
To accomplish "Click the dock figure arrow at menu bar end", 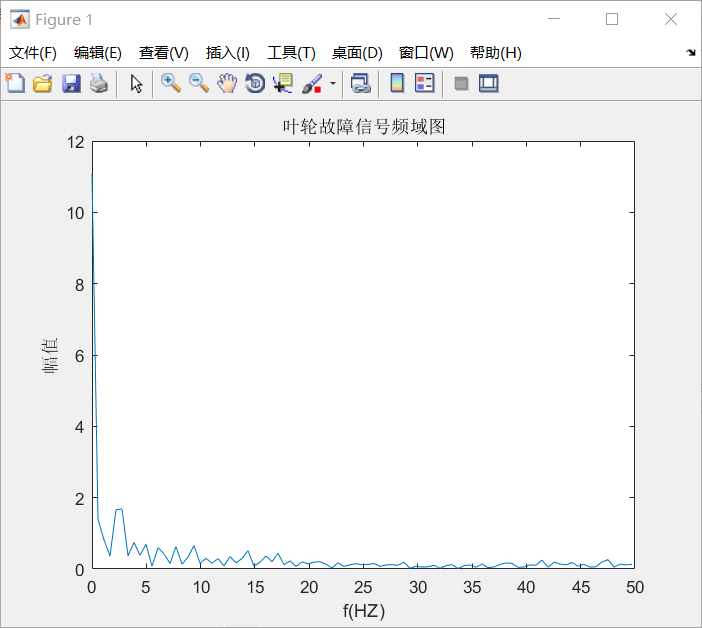I will pyautogui.click(x=691, y=52).
